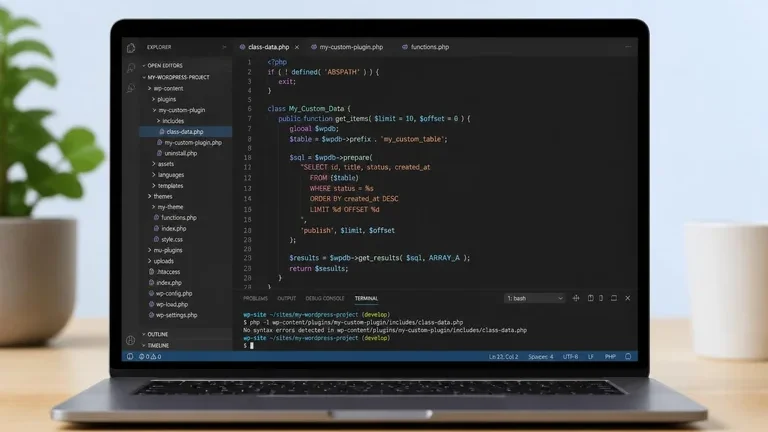
Task: Change indentation via Spaces: 4
Action: 540,357
